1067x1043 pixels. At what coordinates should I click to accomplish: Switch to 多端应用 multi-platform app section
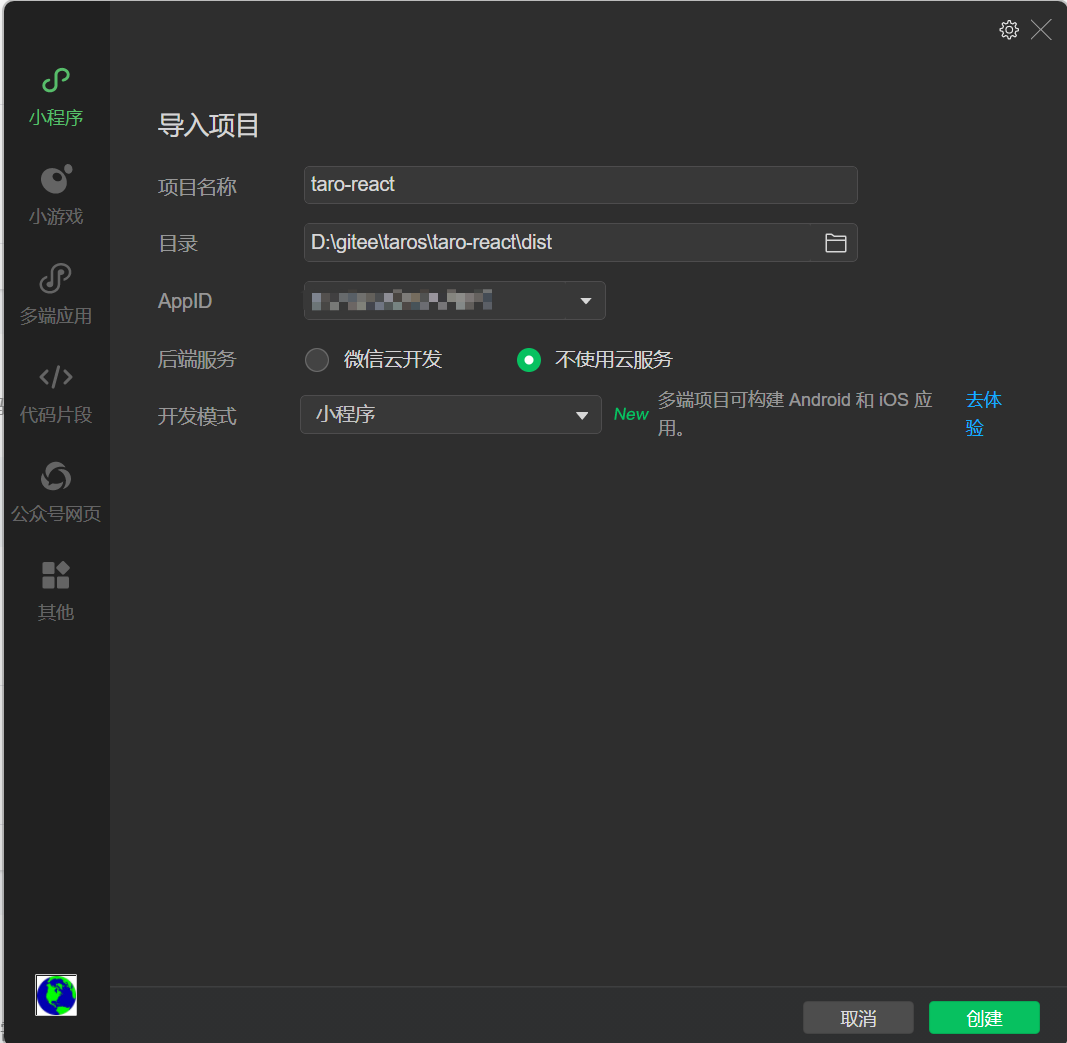tap(56, 295)
